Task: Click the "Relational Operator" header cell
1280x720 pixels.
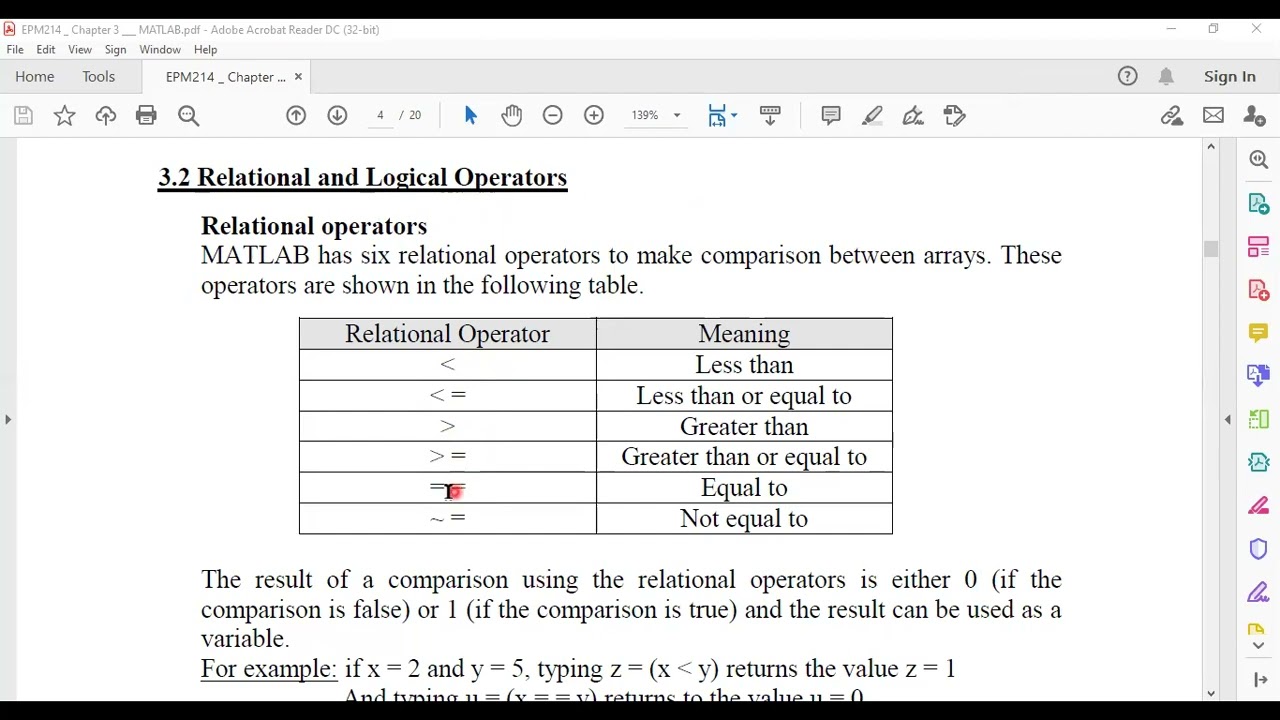Action: click(447, 334)
